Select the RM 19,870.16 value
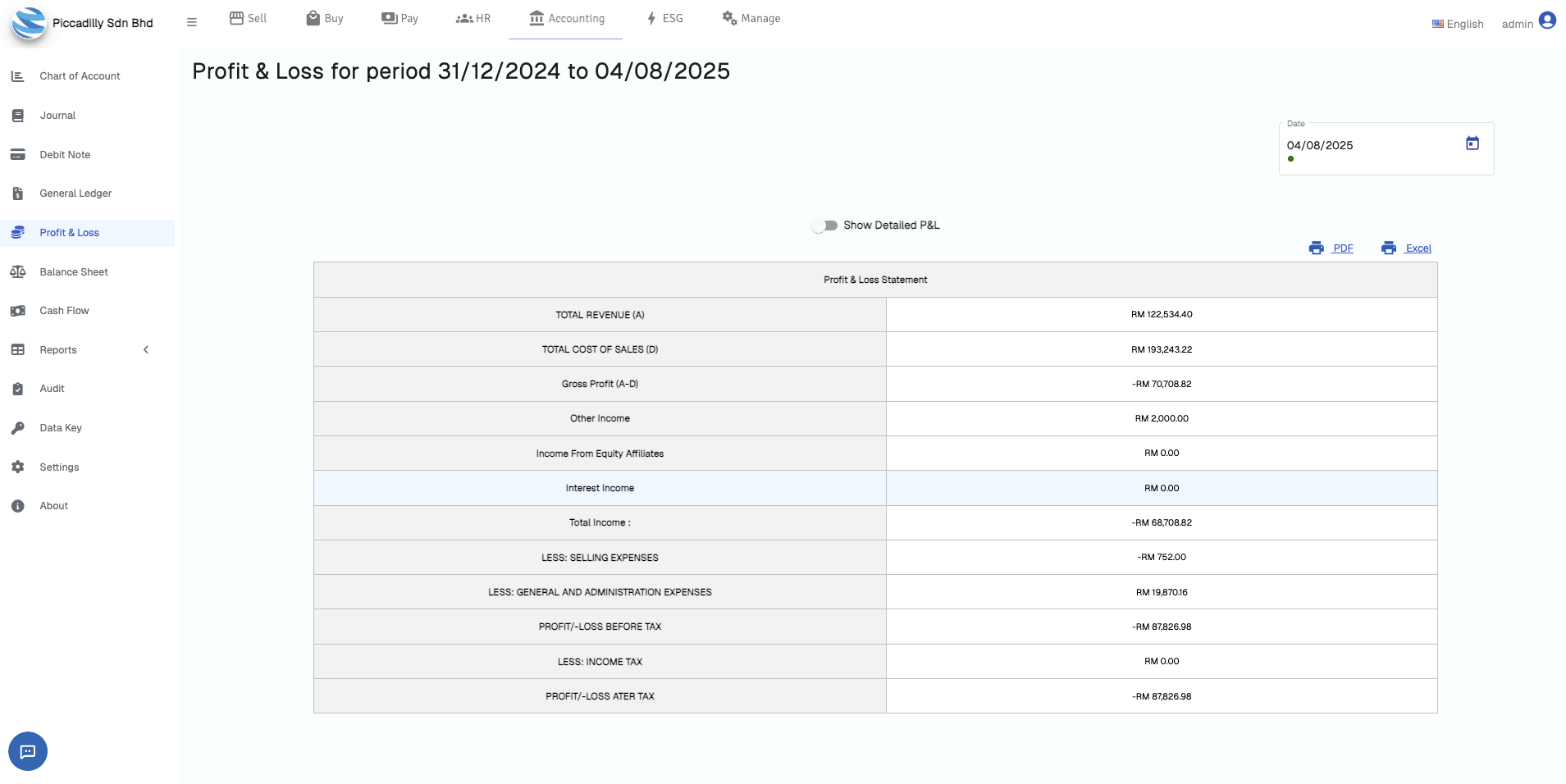Viewport: 1566px width, 784px height. tap(1162, 592)
